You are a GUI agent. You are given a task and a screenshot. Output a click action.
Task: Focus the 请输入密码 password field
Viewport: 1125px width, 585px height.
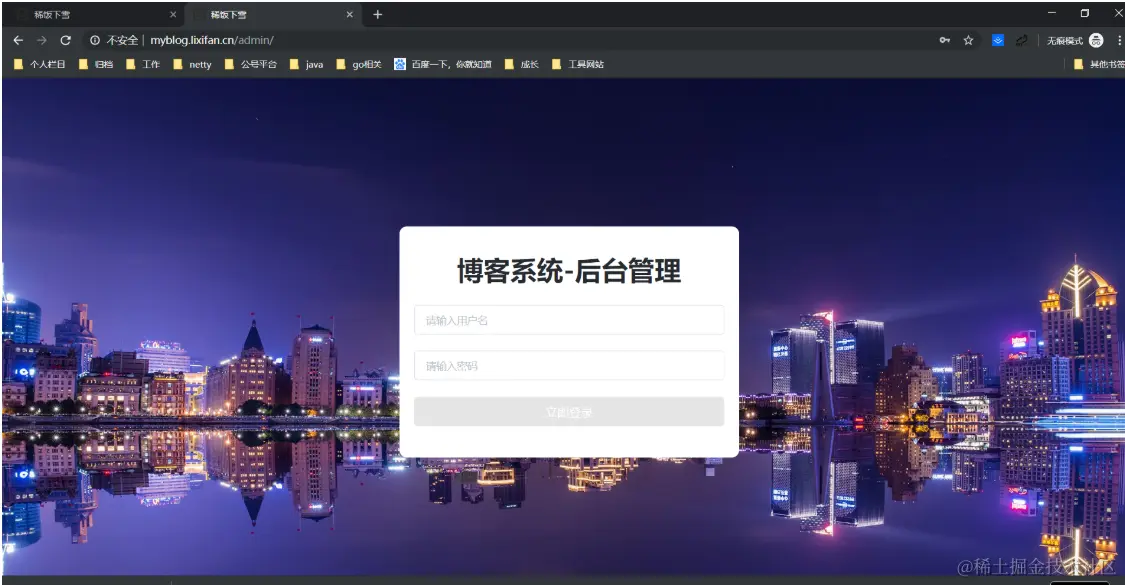click(x=569, y=365)
